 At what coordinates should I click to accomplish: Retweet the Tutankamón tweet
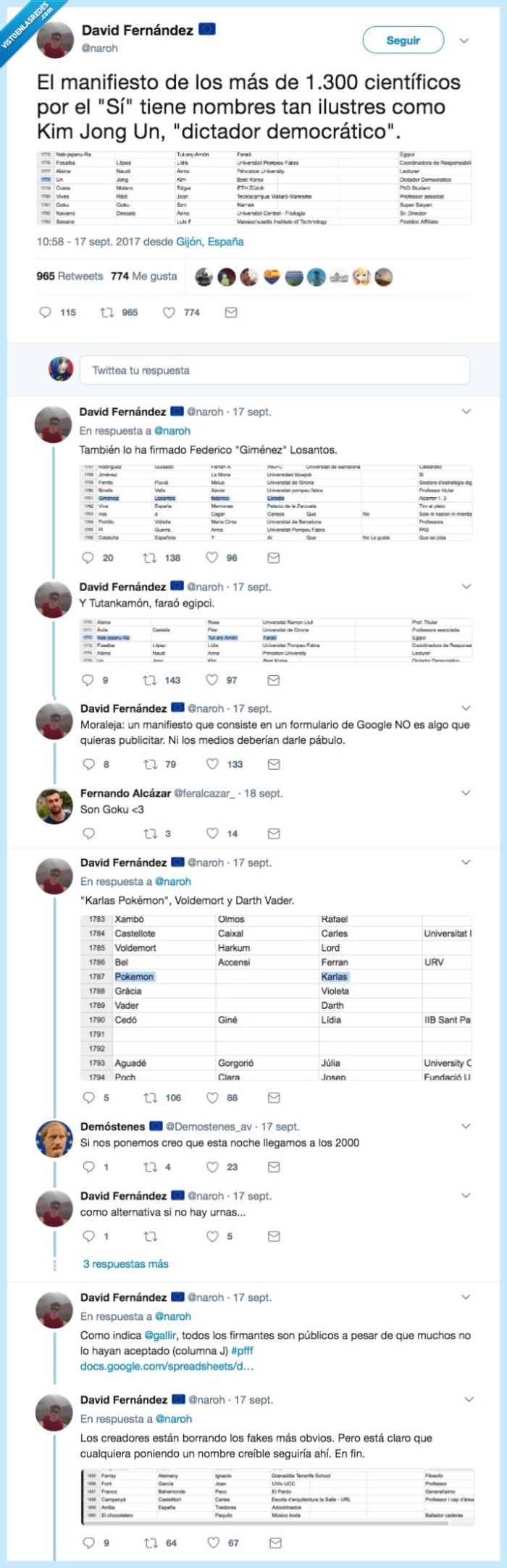tap(150, 680)
